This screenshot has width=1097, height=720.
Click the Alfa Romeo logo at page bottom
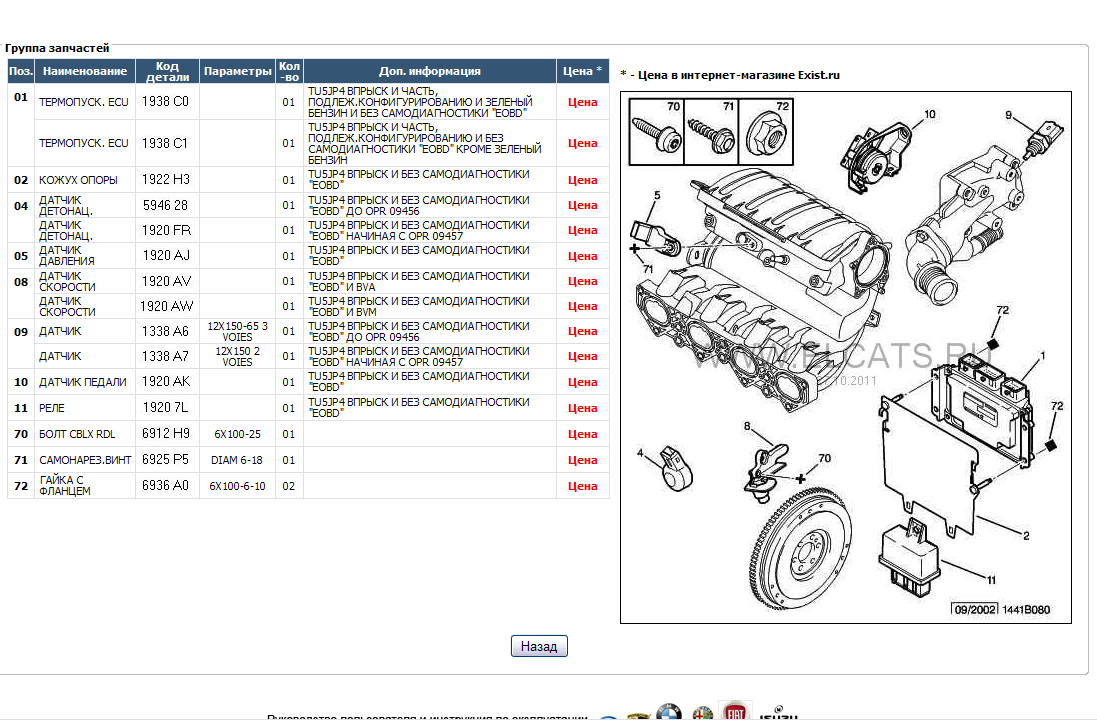tap(702, 713)
